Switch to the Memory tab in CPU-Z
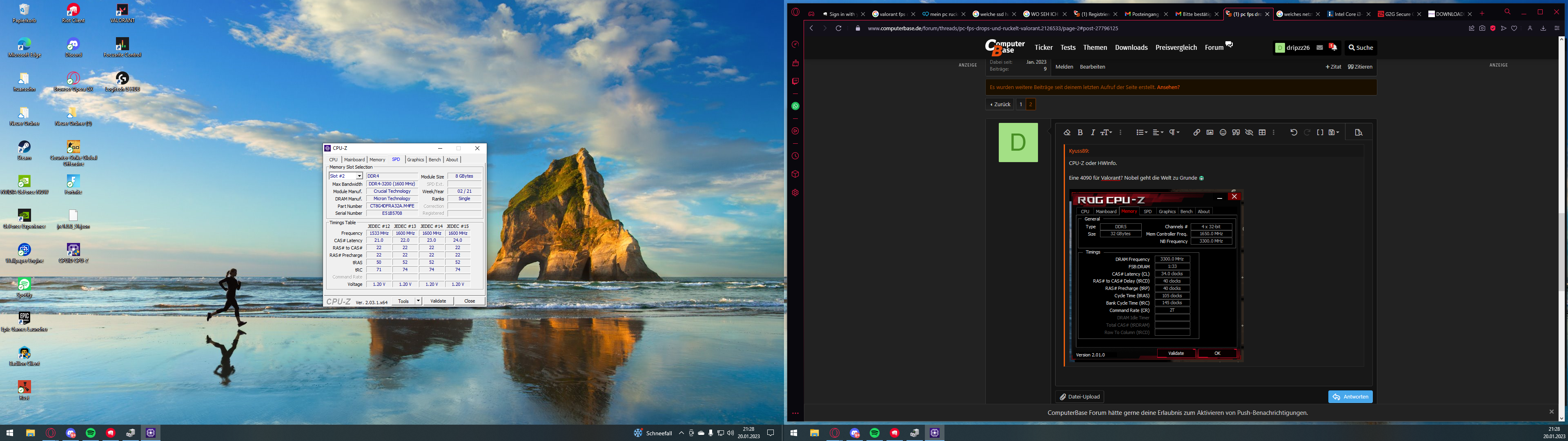Screen dimensions: 1568x441 (377, 160)
